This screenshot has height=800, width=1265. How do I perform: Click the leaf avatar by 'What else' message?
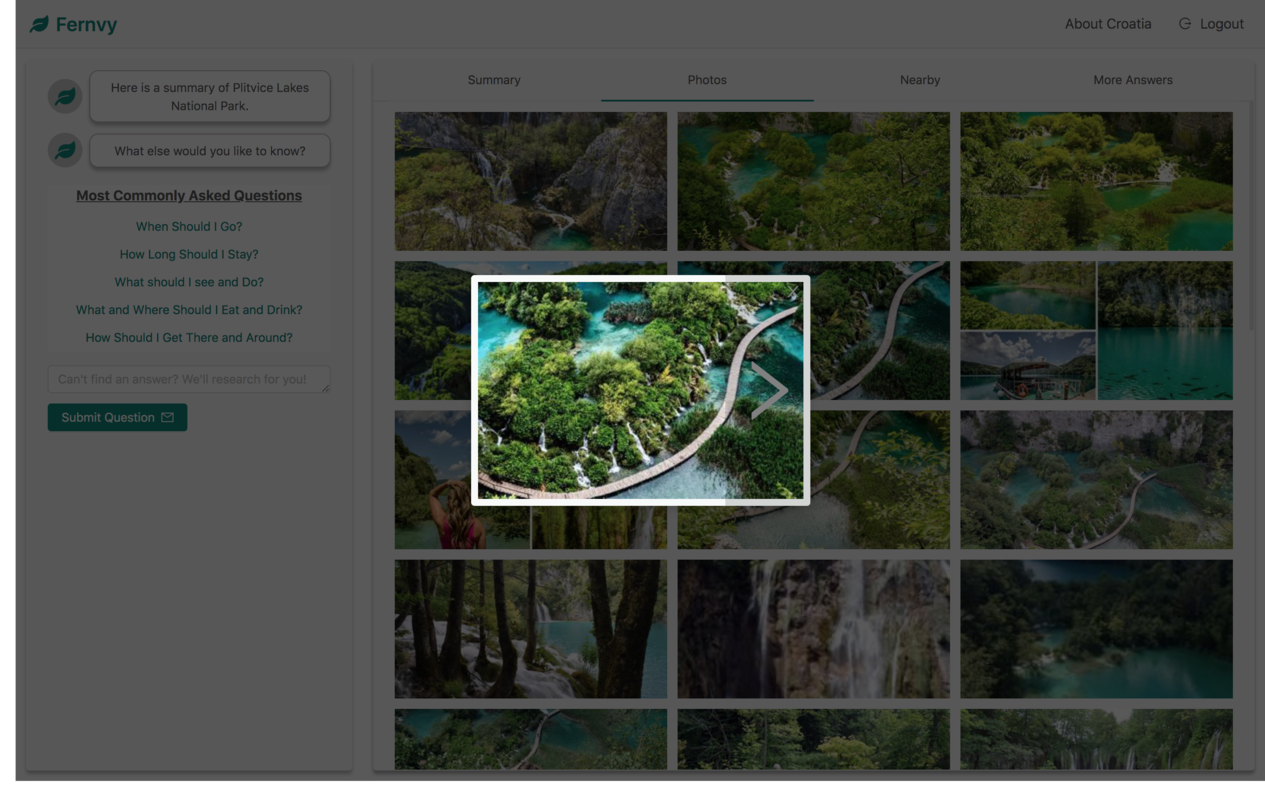coord(65,150)
